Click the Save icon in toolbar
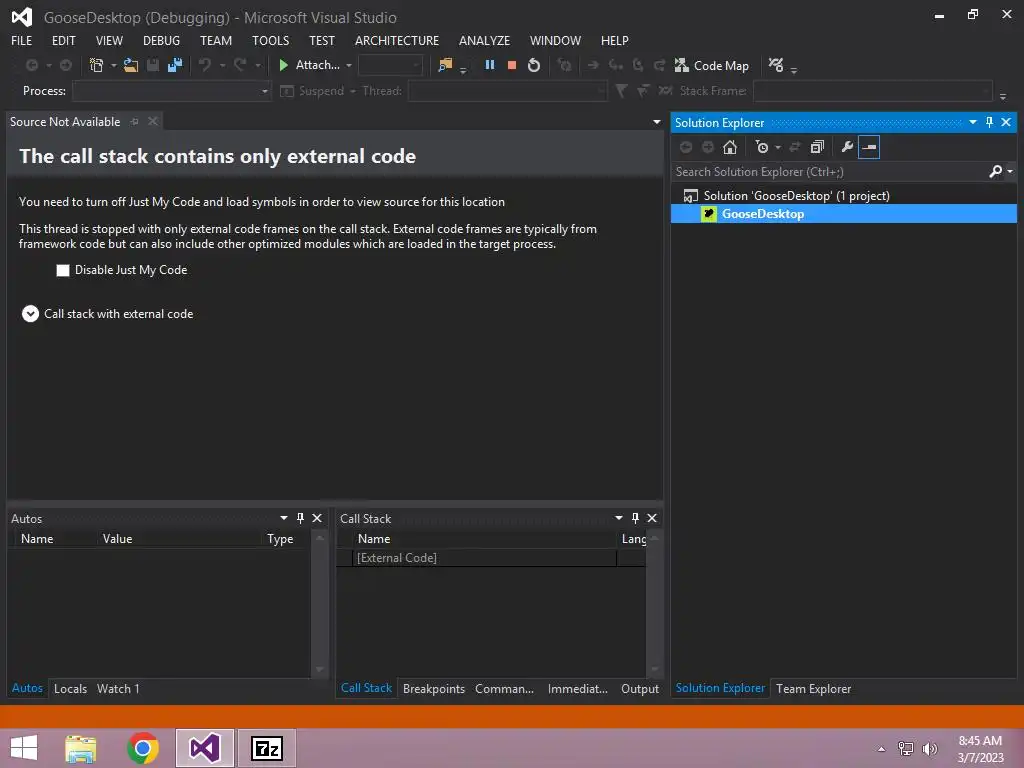The image size is (1024, 768). point(153,65)
